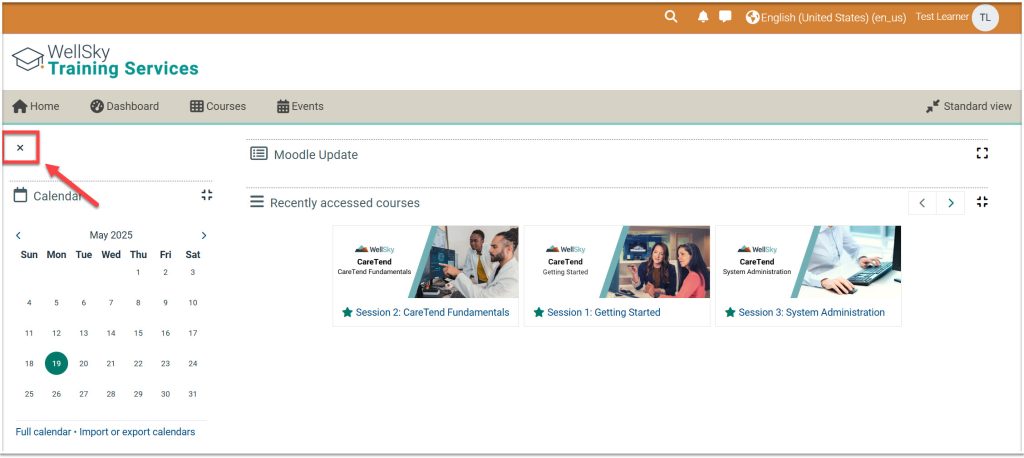Click the Moodle Update block icon
1024x458 pixels.
tap(259, 154)
